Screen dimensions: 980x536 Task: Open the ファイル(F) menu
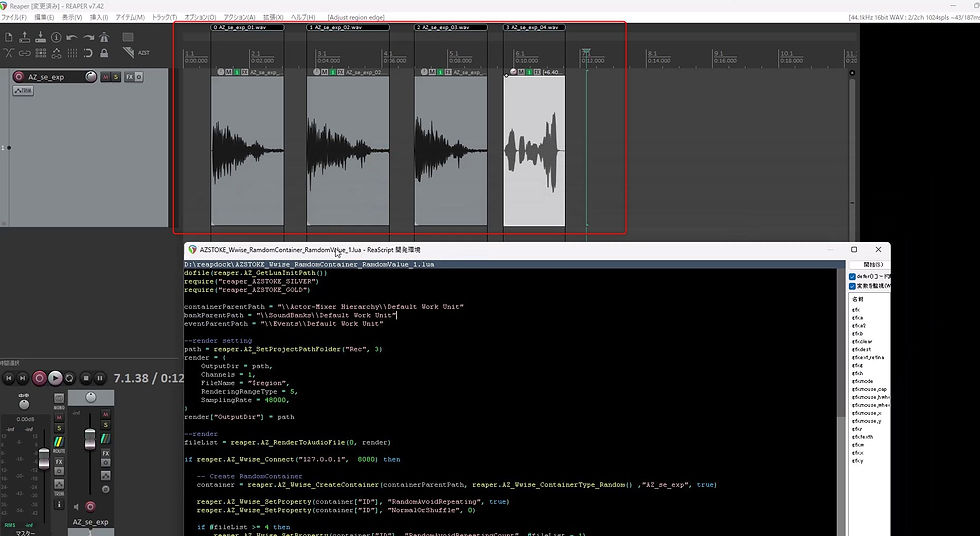coord(14,17)
